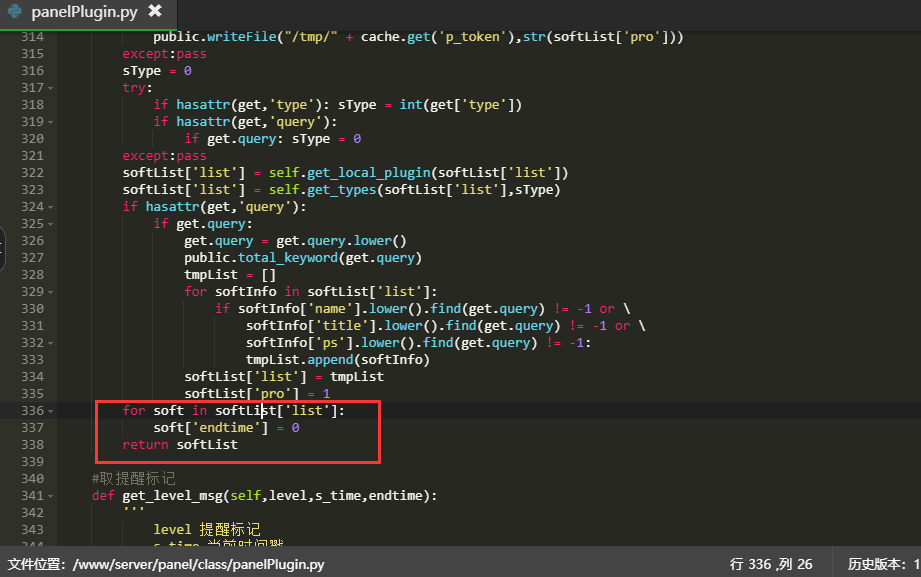This screenshot has width=921, height=577.
Task: Place cursor on the return softList line
Action: click(180, 445)
